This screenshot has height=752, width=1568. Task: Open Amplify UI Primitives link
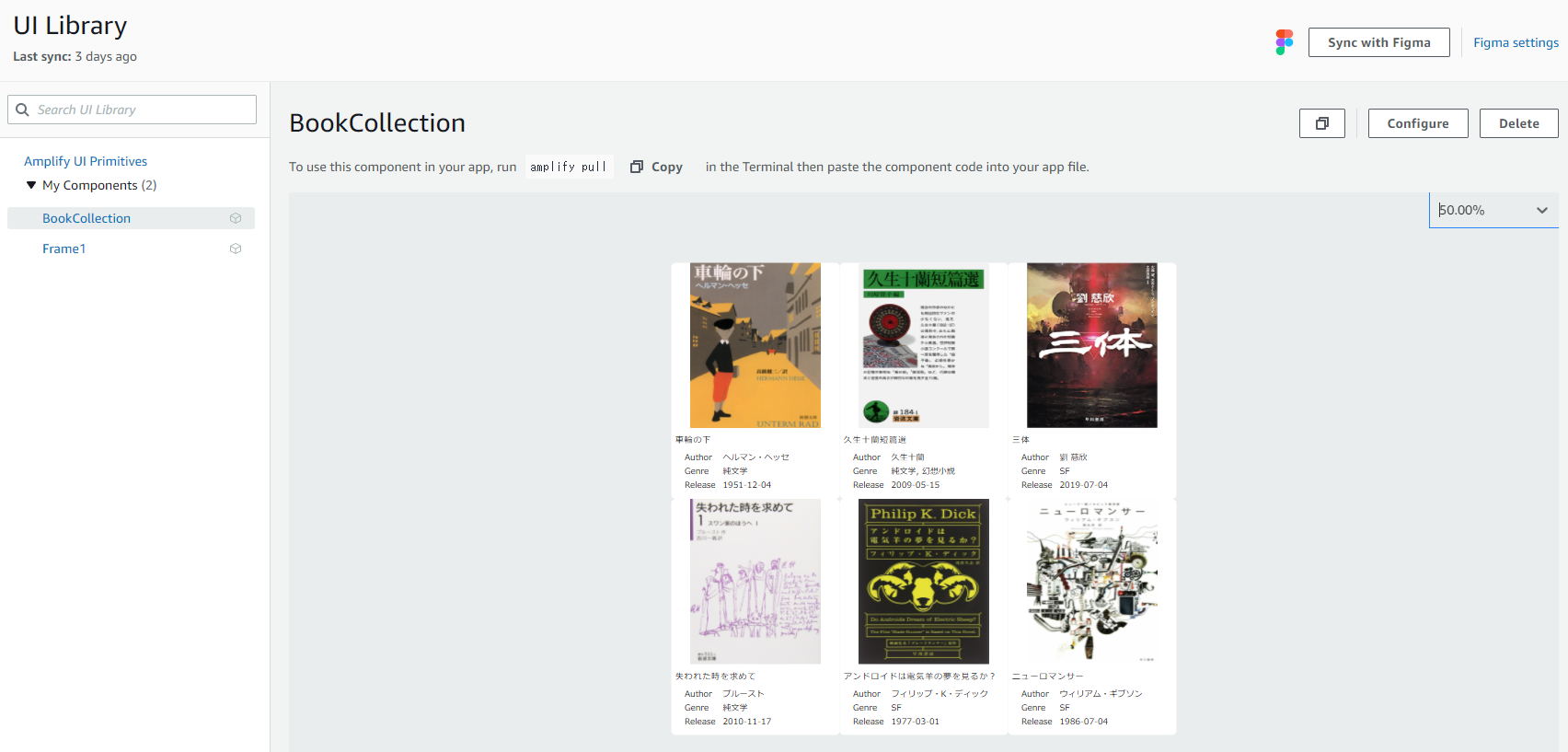click(x=86, y=161)
